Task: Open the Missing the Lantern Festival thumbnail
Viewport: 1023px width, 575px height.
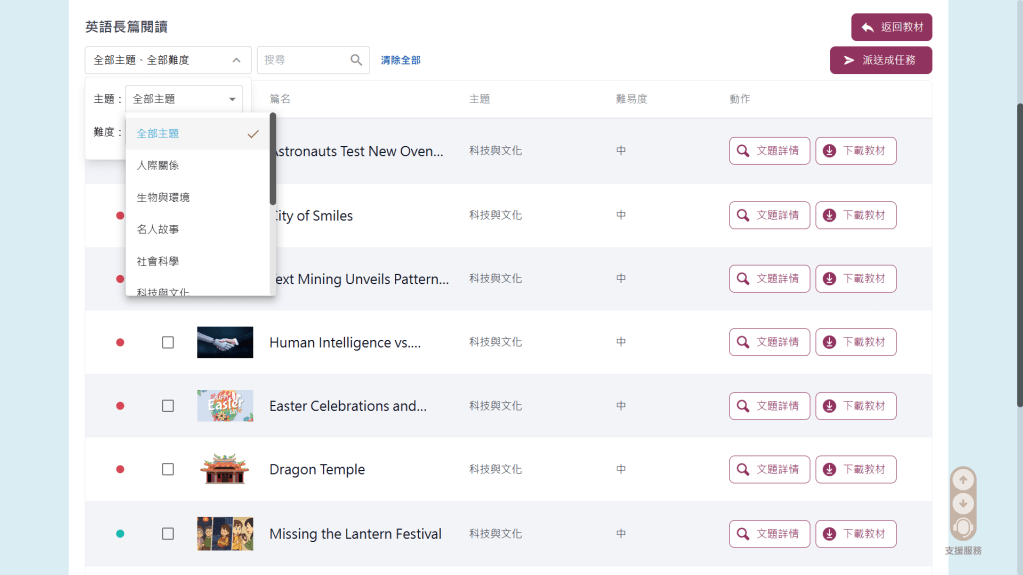Action: click(x=225, y=534)
